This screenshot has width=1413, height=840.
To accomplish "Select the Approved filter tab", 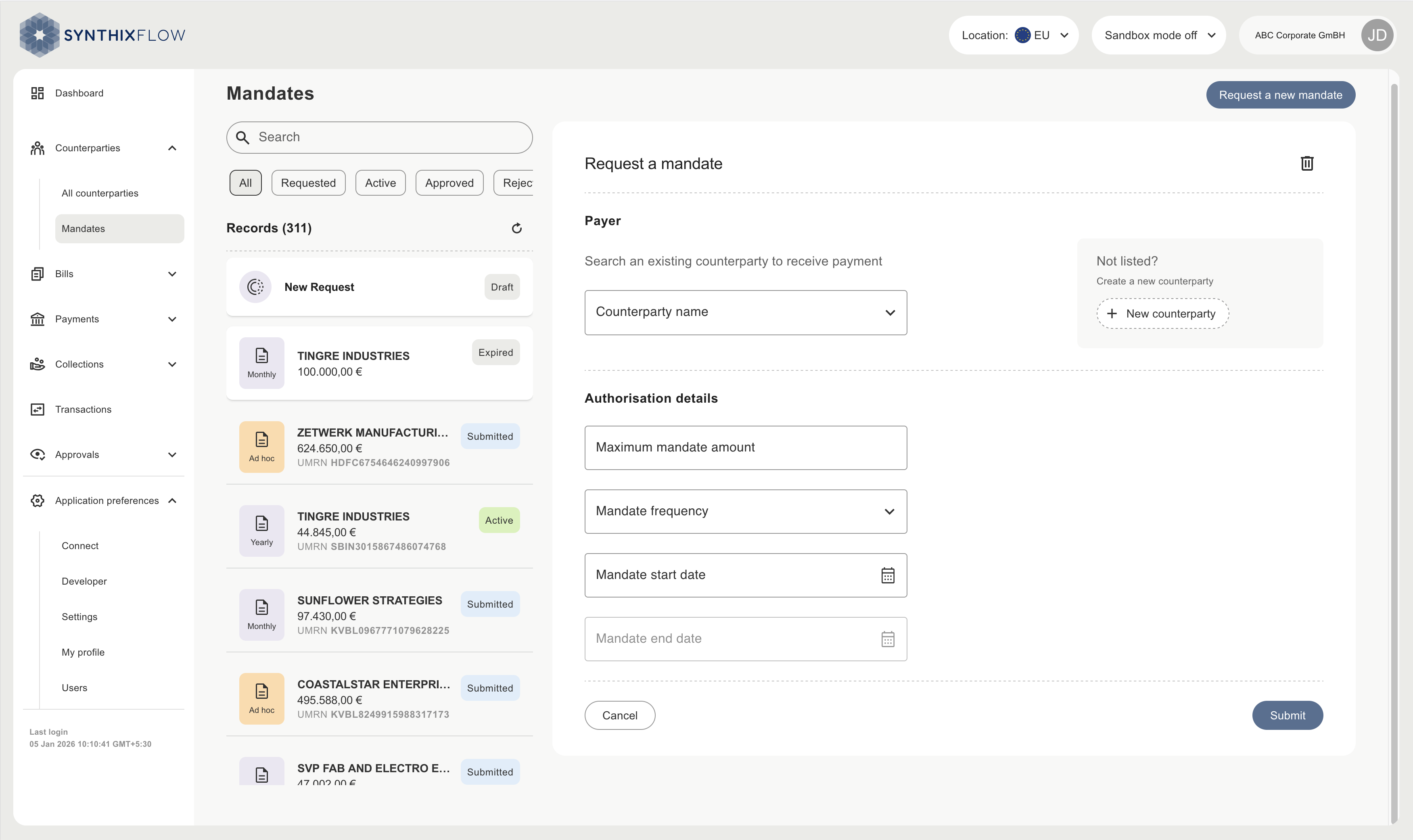I will point(449,183).
